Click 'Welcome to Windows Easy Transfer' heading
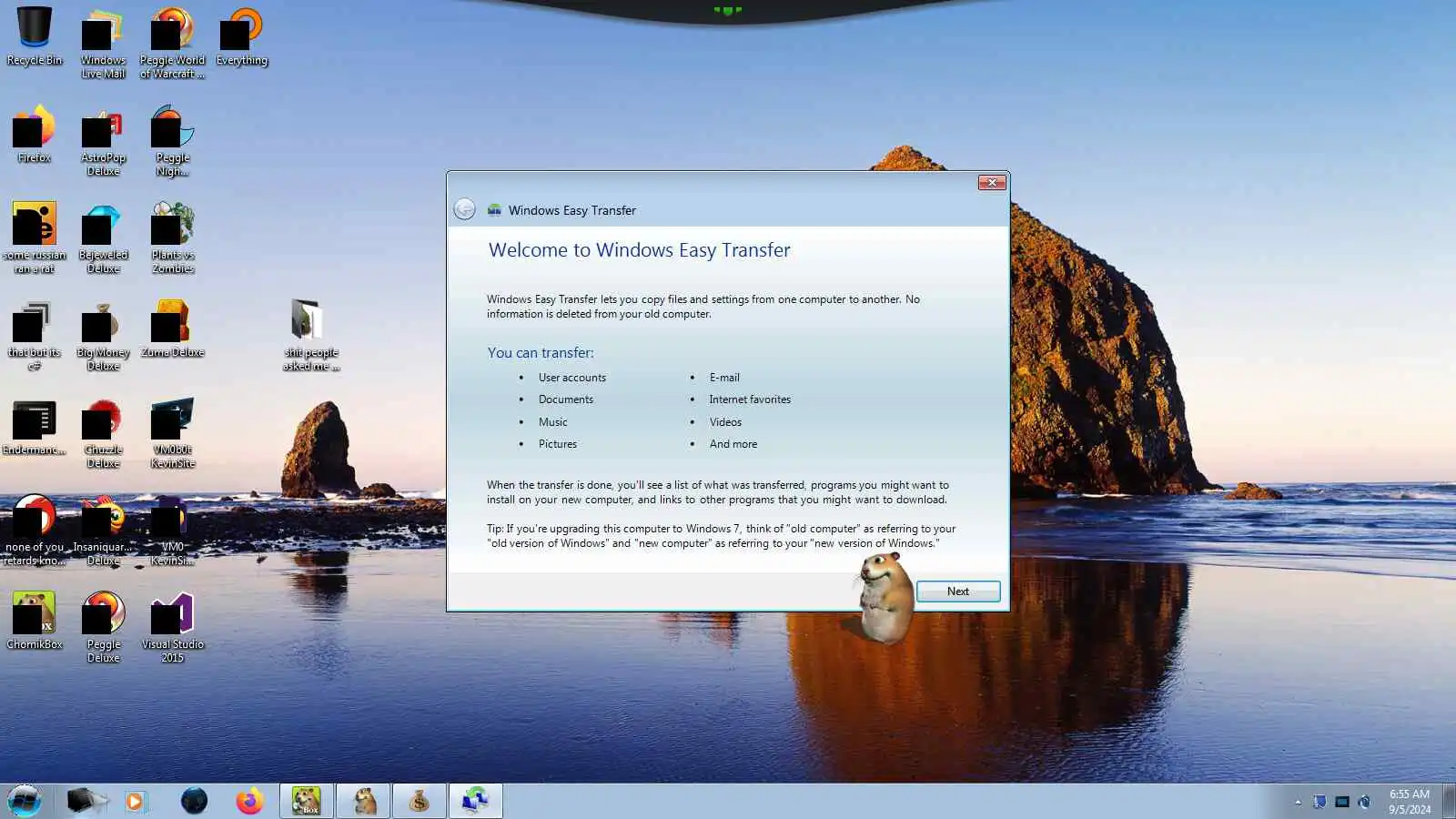The width and height of the screenshot is (1456, 819). point(640,250)
